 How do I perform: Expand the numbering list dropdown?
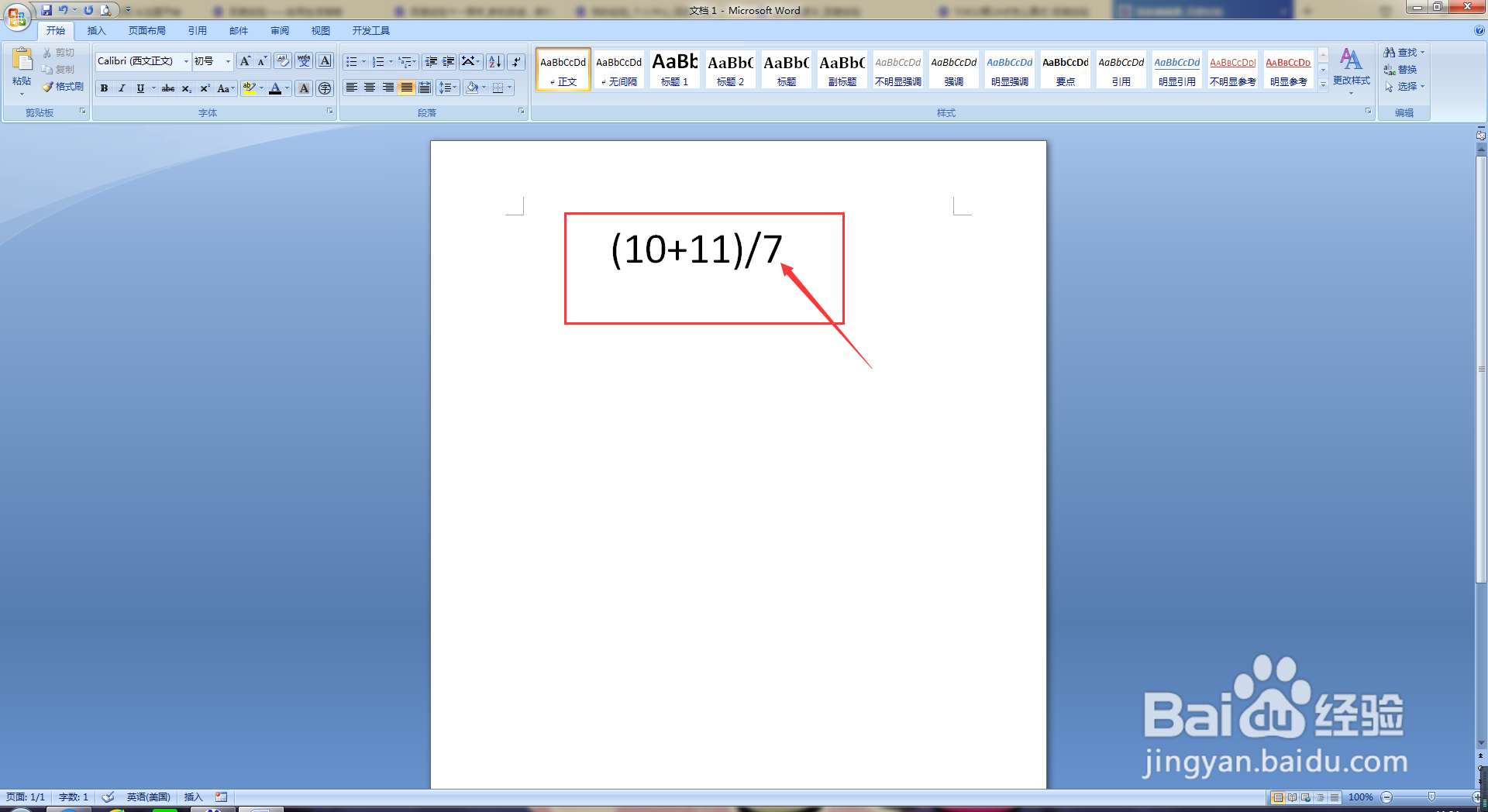pyautogui.click(x=391, y=61)
